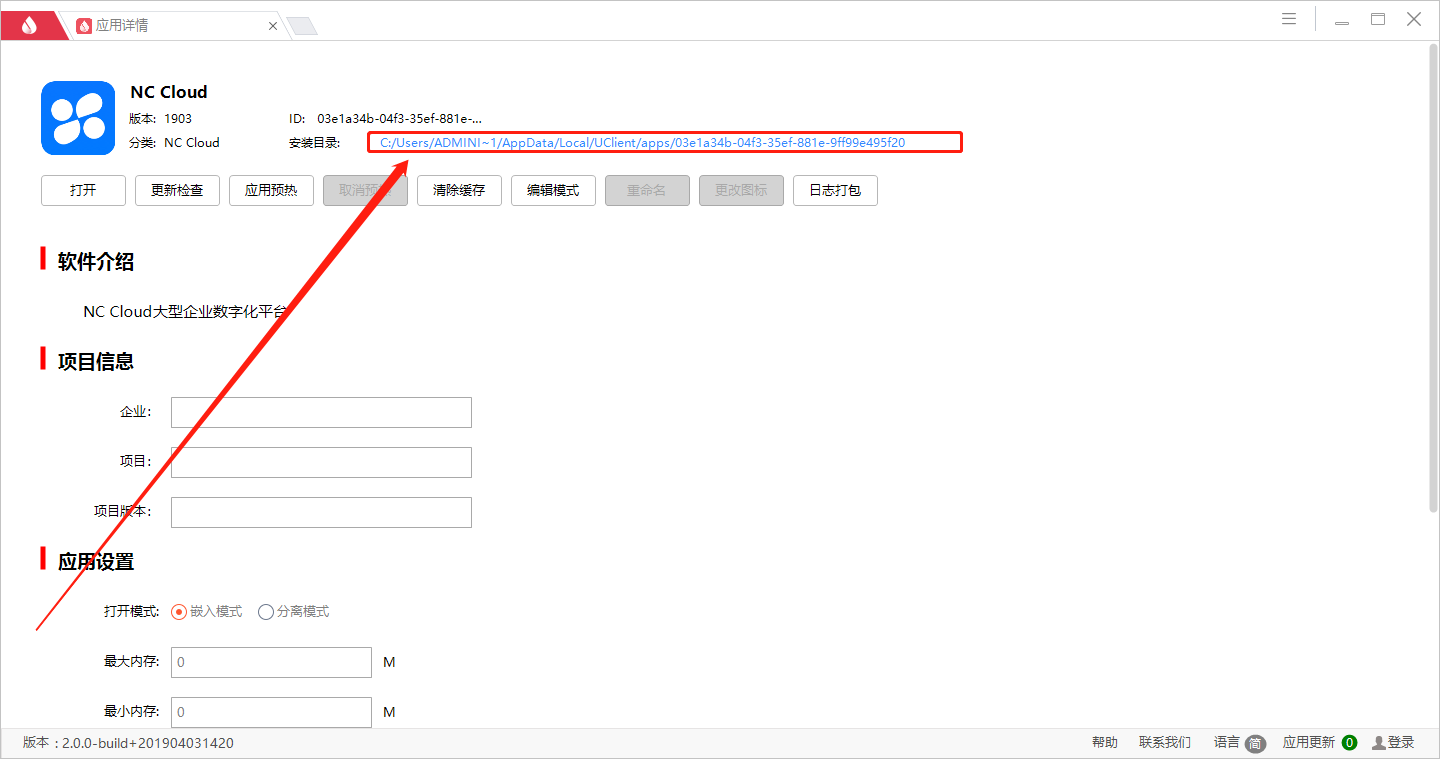The height and width of the screenshot is (759, 1440).
Task: Click the NC Cloud title text
Action: coord(169,92)
